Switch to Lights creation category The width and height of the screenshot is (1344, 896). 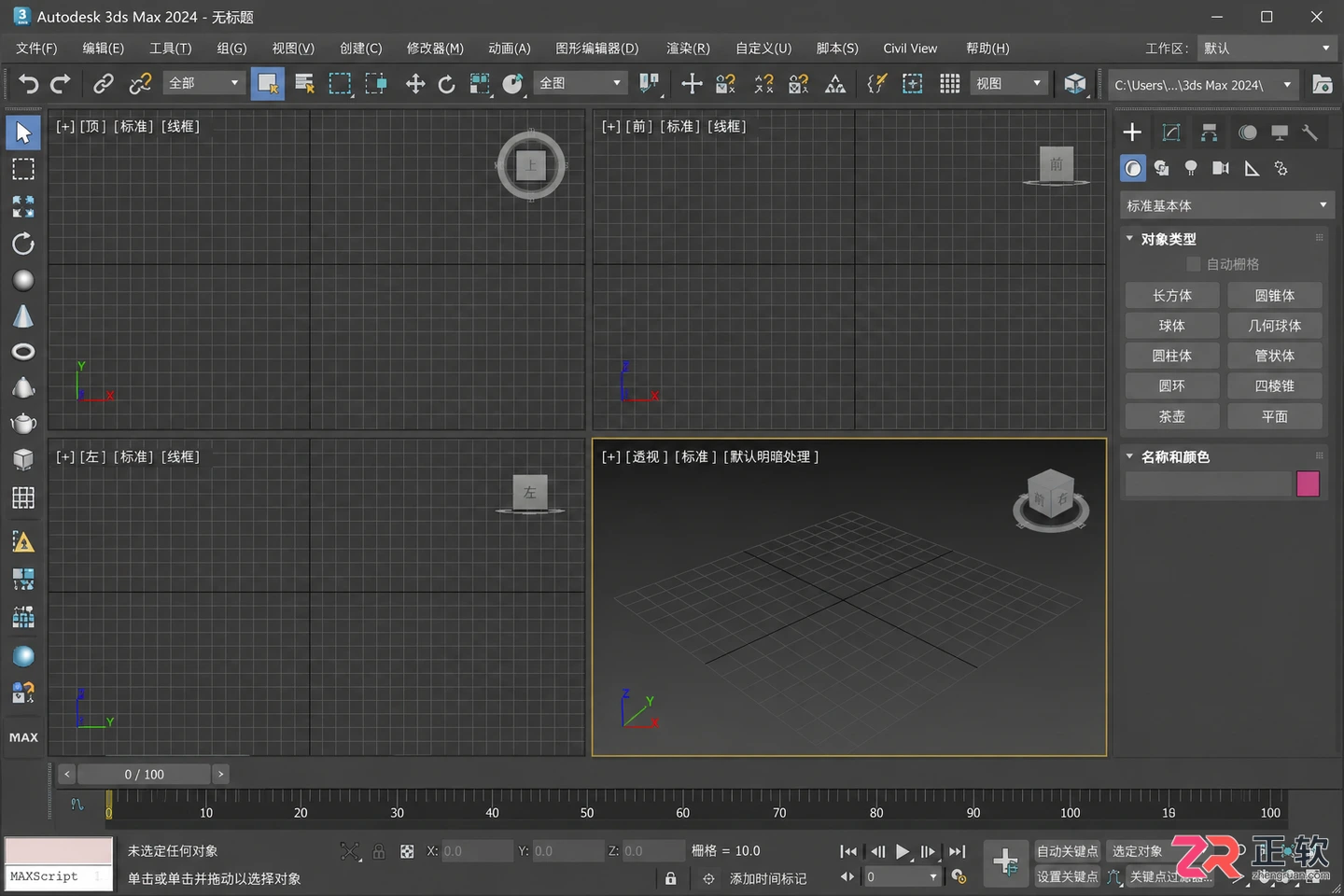(1191, 168)
